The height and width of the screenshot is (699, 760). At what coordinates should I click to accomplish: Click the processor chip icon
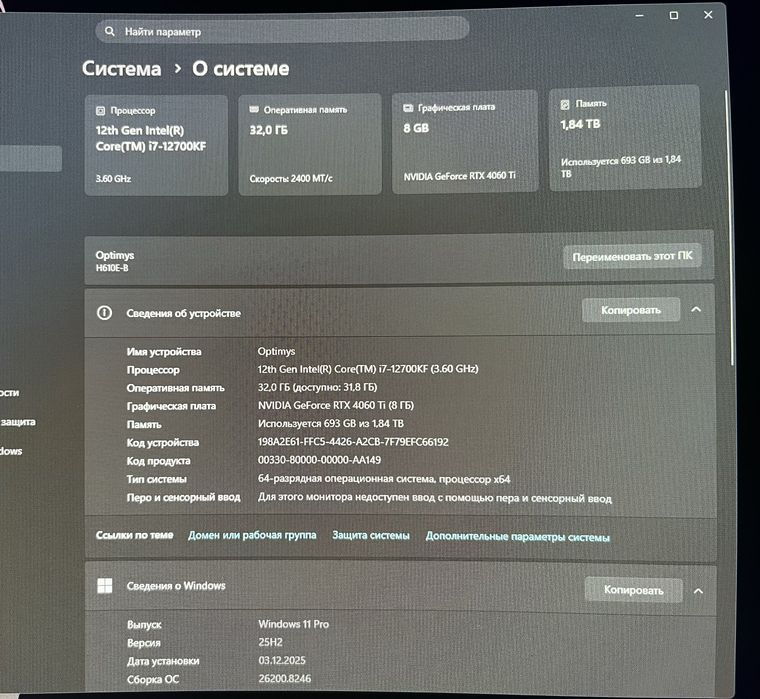click(x=100, y=111)
